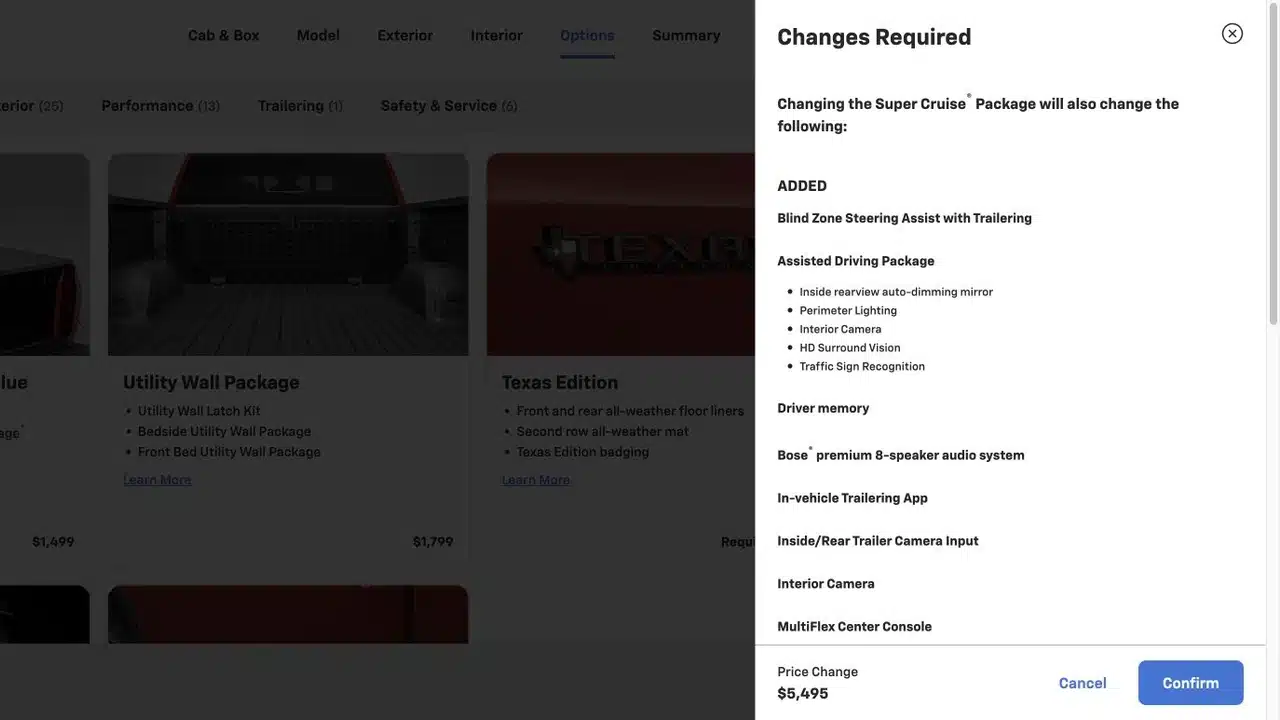Go to the Model step
The image size is (1280, 720).
(318, 35)
